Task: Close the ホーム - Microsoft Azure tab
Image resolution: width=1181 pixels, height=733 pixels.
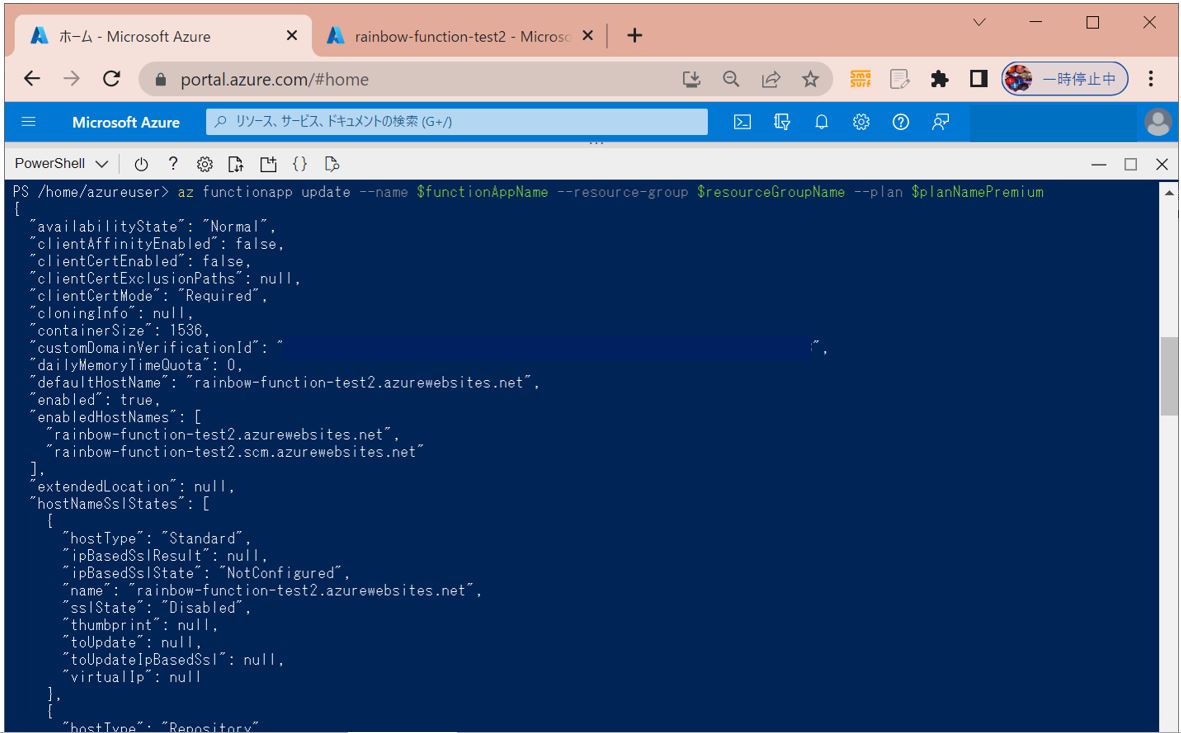Action: click(x=292, y=36)
